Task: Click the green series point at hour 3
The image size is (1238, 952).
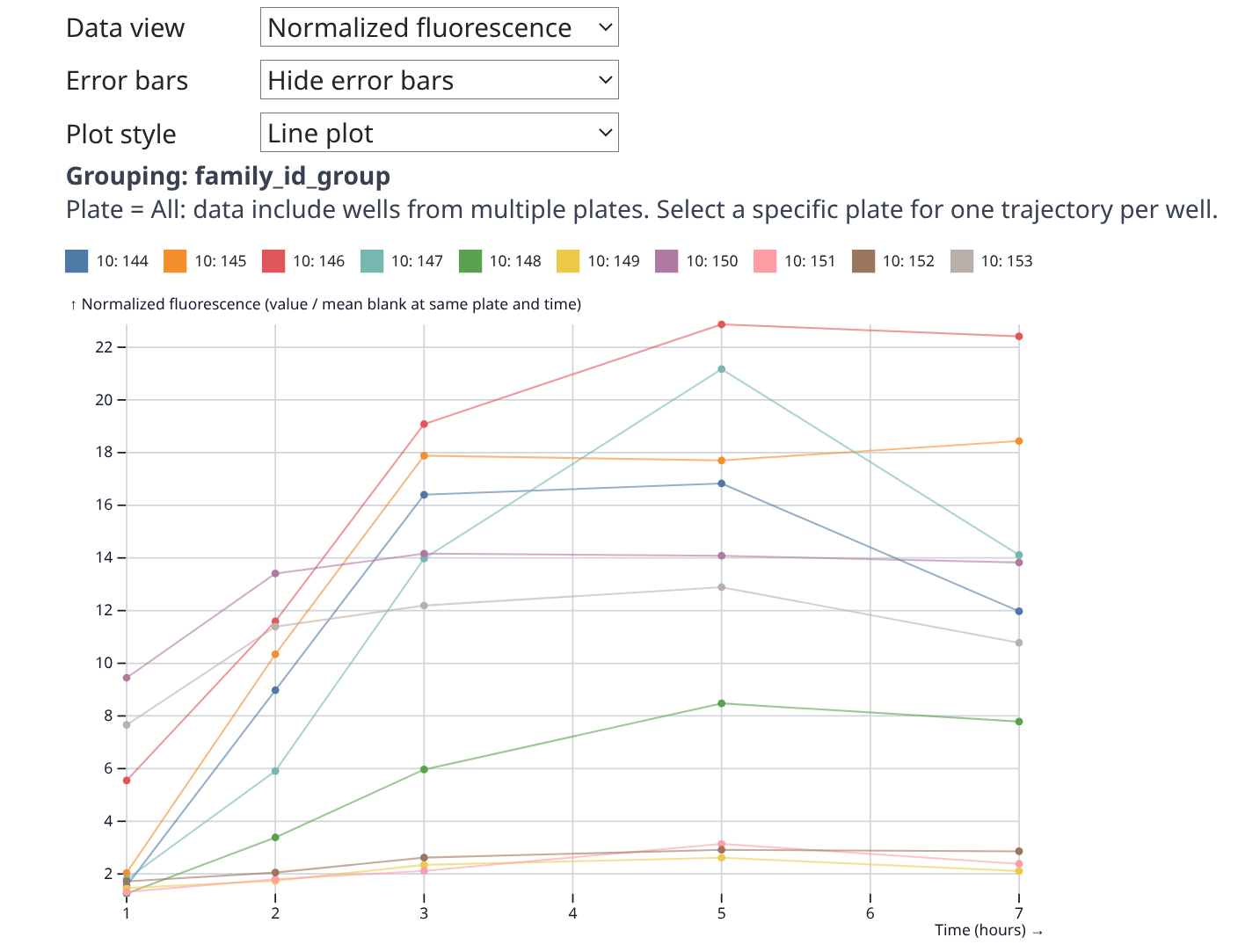Action: [x=424, y=770]
